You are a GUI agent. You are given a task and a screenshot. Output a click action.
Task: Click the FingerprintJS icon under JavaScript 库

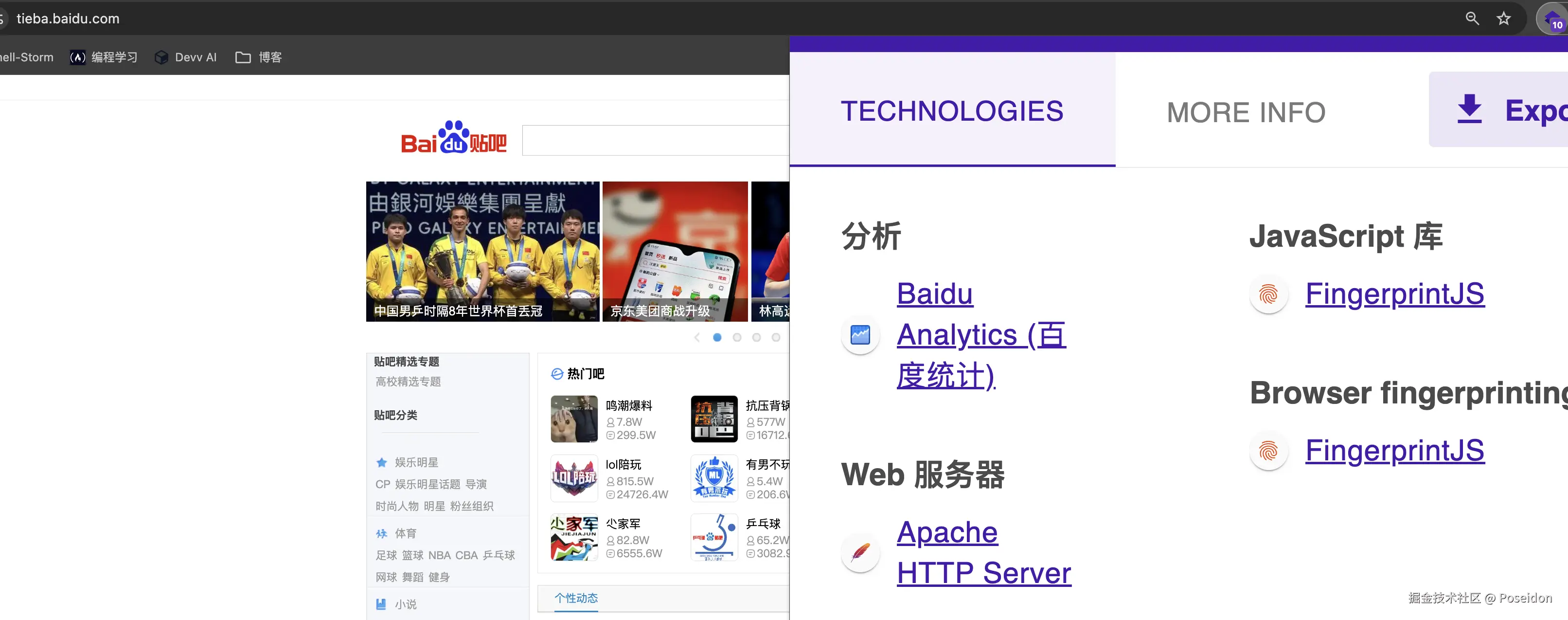tap(1268, 294)
